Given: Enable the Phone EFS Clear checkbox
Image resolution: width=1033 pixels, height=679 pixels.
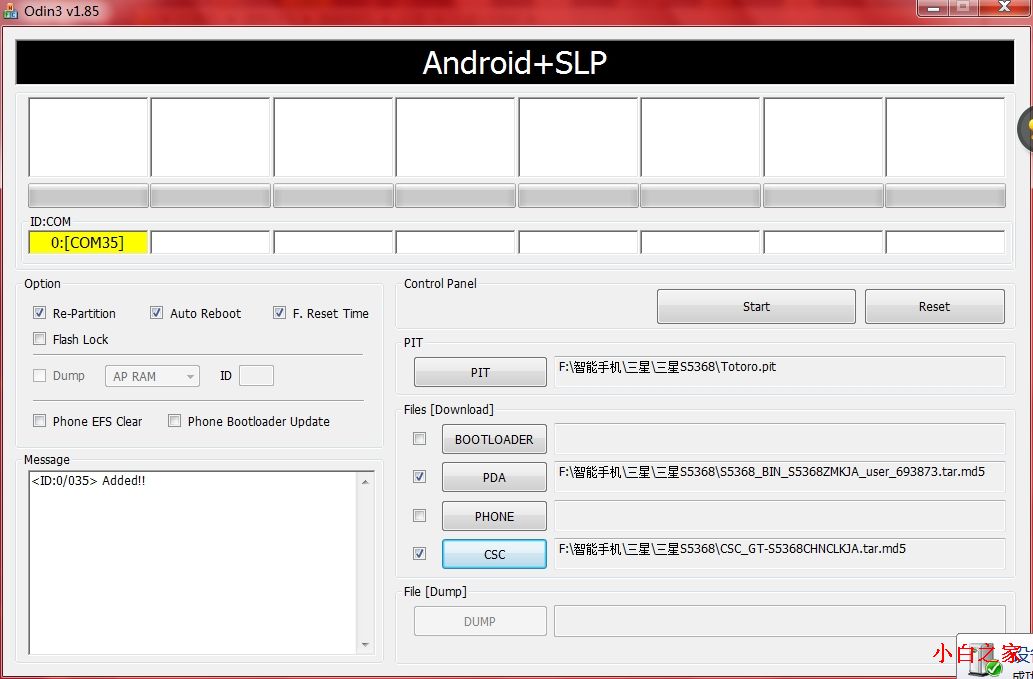Looking at the screenshot, I should (40, 421).
